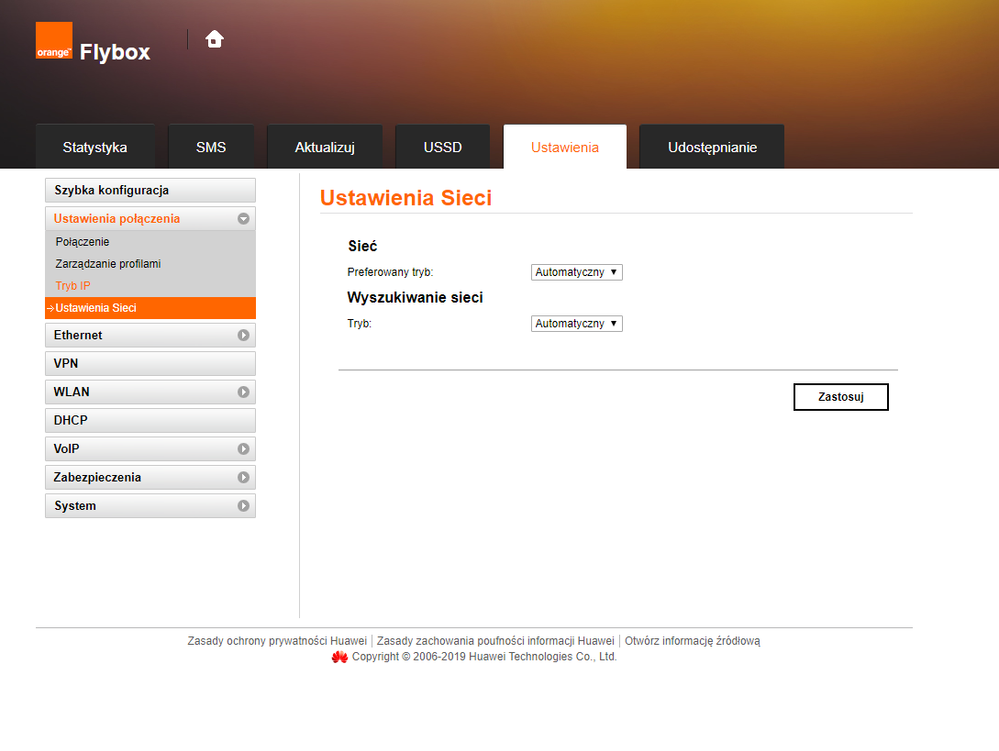Expand the VoIP section arrow
Screen dimensions: 999x751
coord(243,450)
